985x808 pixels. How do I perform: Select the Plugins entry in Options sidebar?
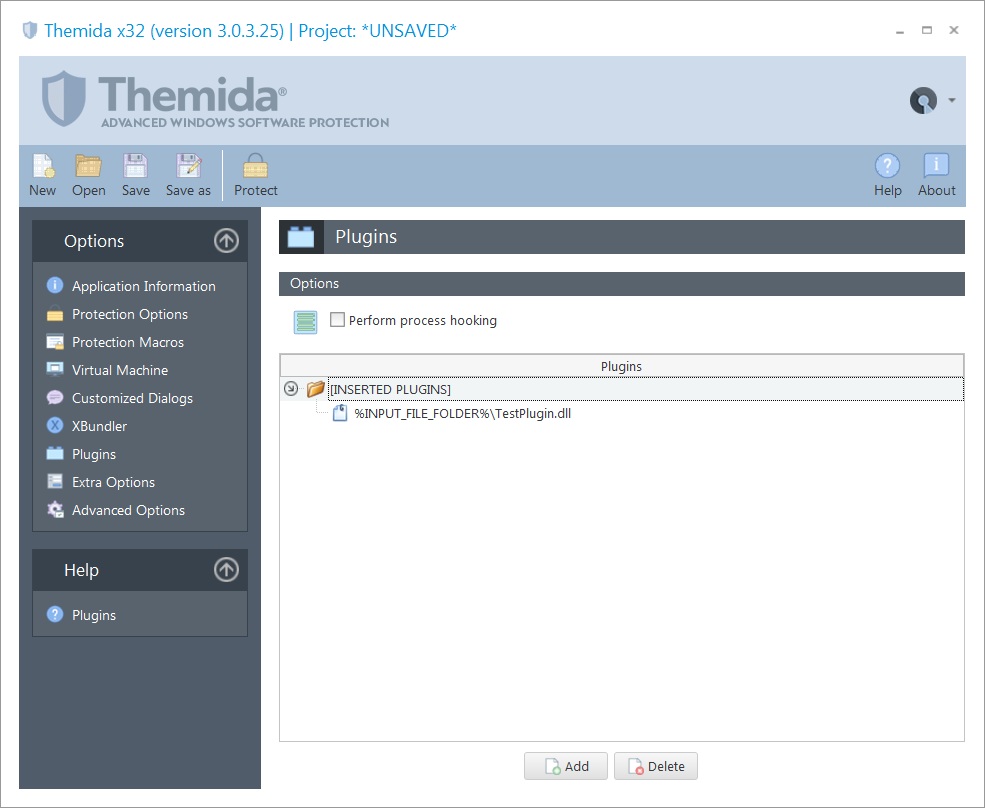pos(94,454)
